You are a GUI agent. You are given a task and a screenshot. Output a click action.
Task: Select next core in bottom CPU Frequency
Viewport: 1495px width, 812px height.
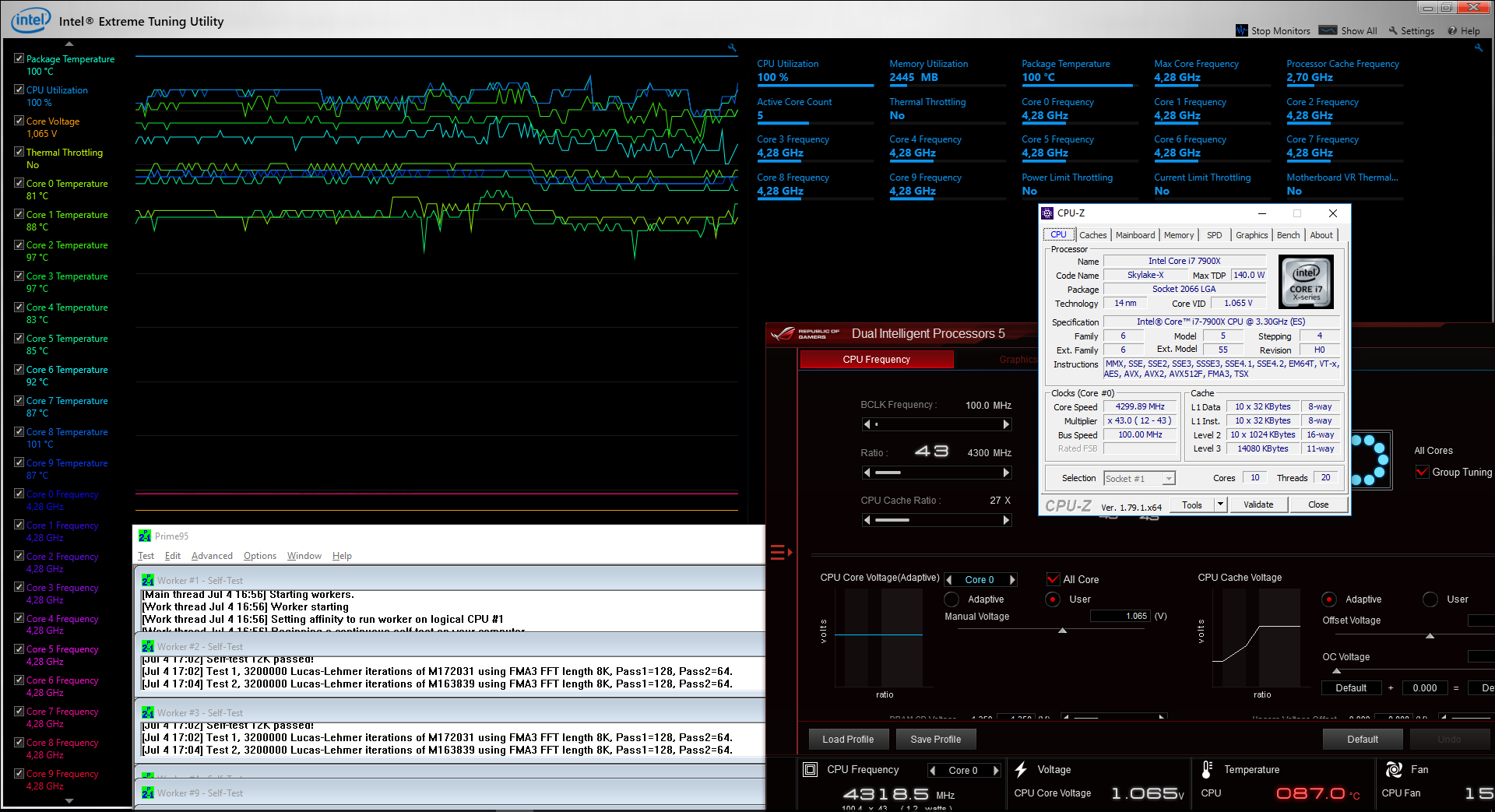click(996, 771)
